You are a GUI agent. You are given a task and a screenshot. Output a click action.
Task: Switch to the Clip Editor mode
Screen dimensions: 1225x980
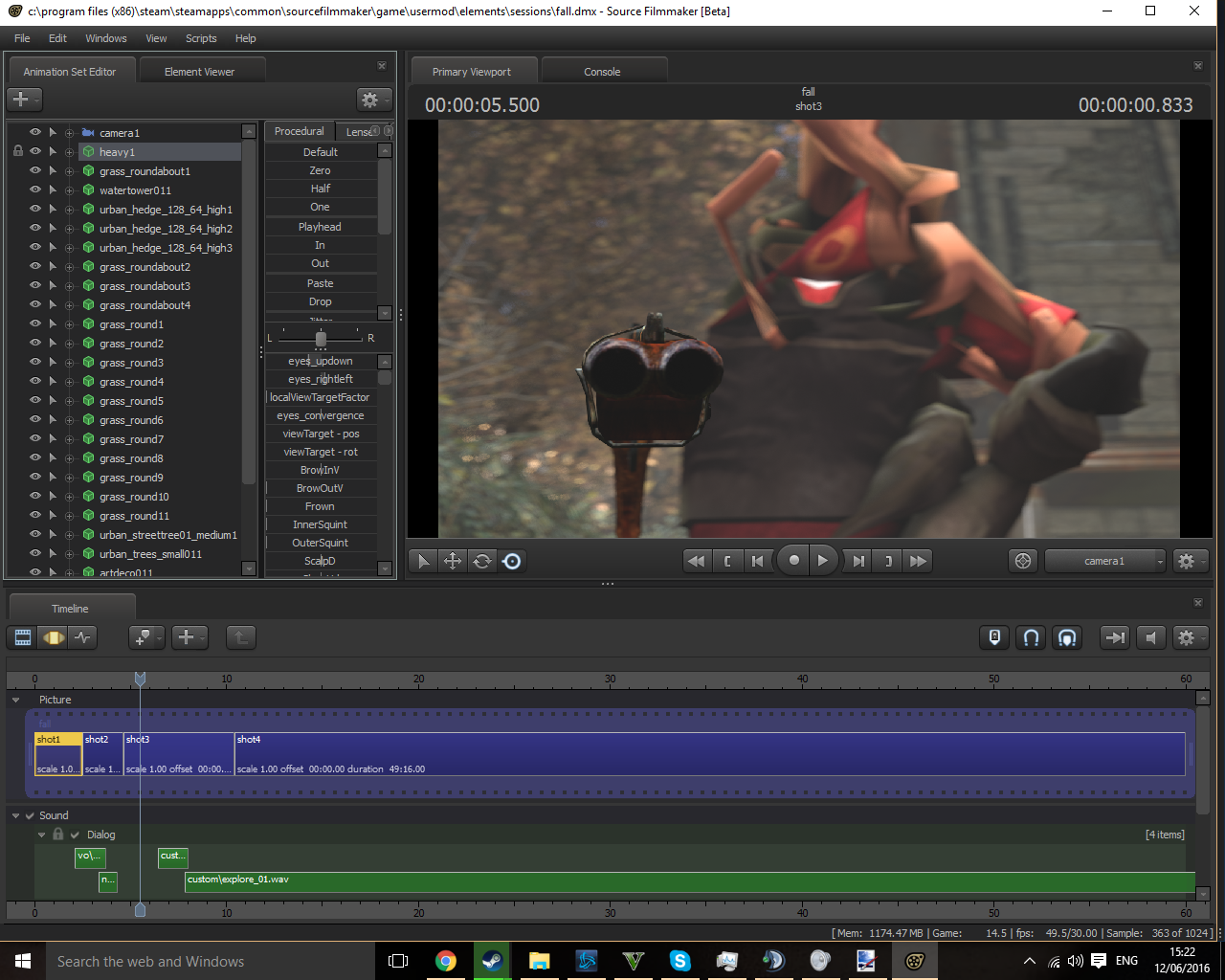23,637
